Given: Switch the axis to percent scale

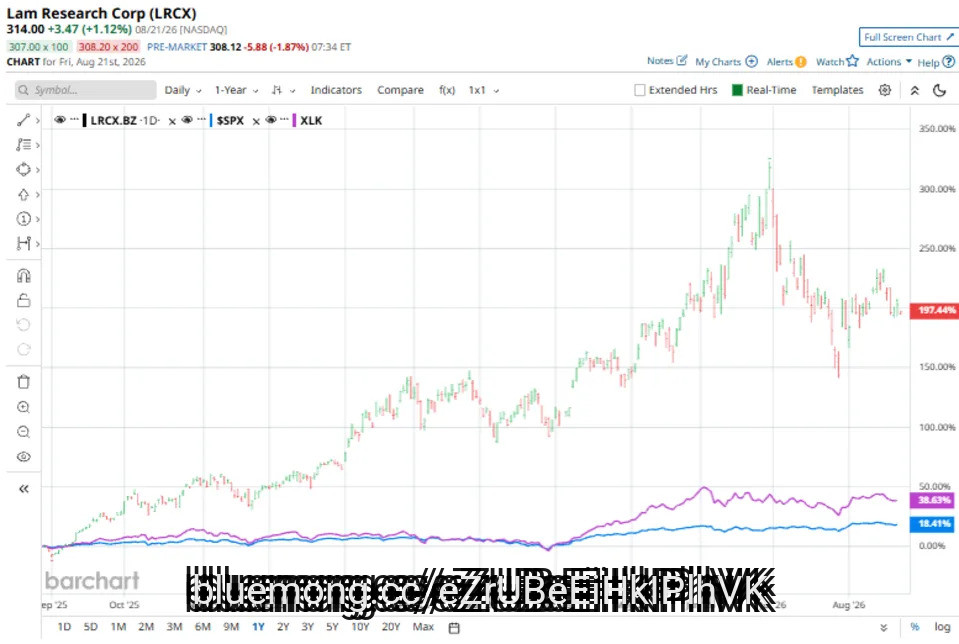Looking at the screenshot, I should (914, 627).
